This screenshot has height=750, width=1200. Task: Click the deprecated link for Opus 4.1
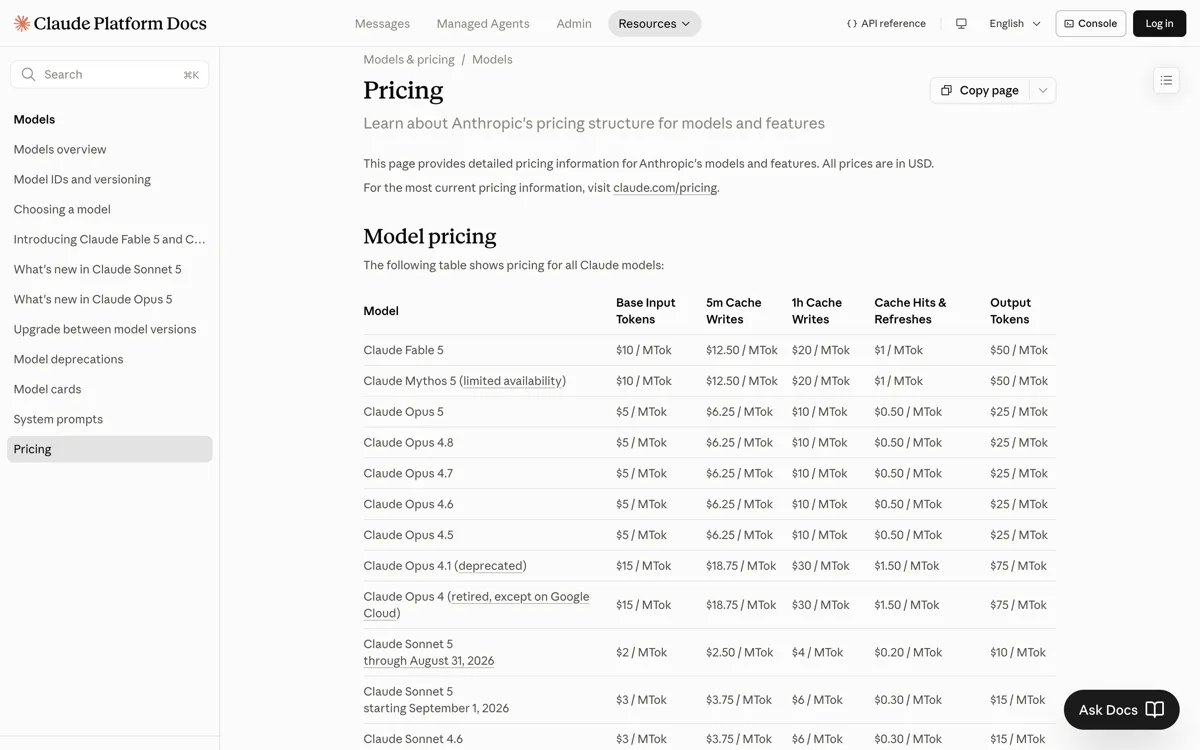pyautogui.click(x=490, y=566)
